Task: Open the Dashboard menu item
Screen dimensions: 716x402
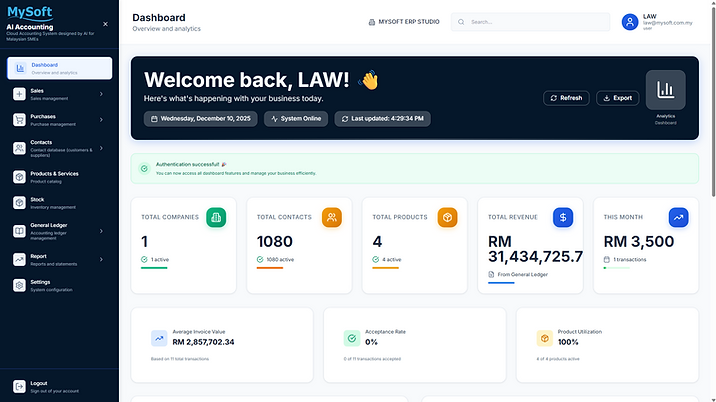Action: (59, 68)
